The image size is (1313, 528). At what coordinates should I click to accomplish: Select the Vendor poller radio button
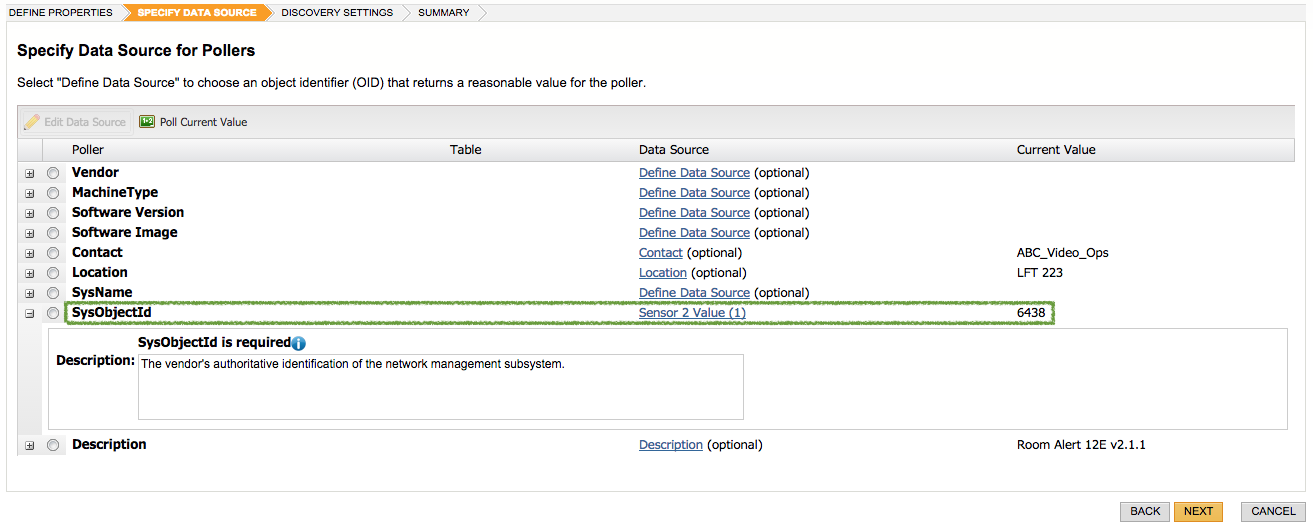point(53,173)
